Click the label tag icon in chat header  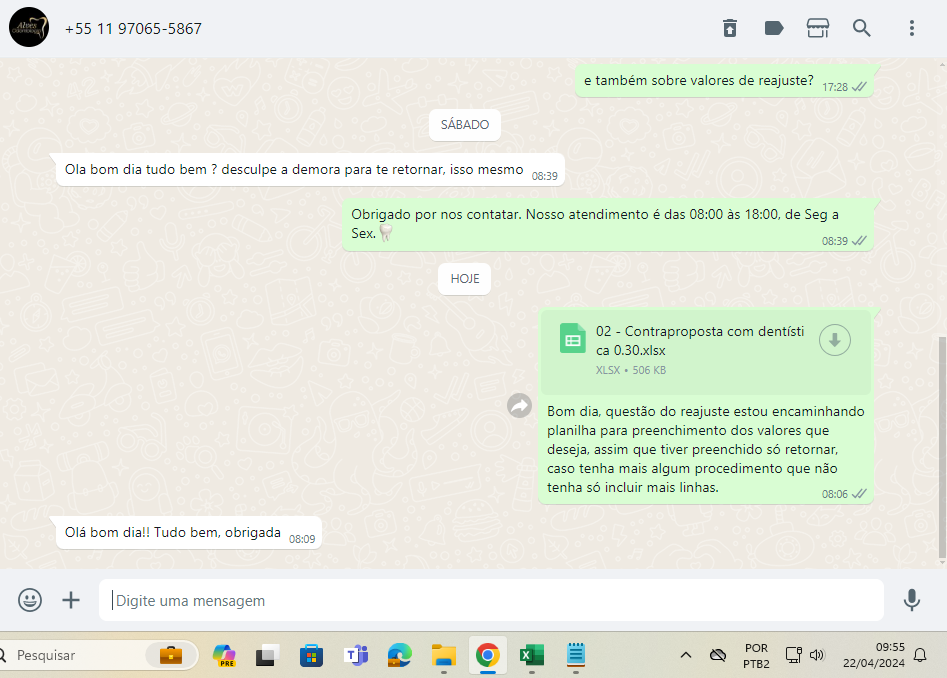pos(774,28)
